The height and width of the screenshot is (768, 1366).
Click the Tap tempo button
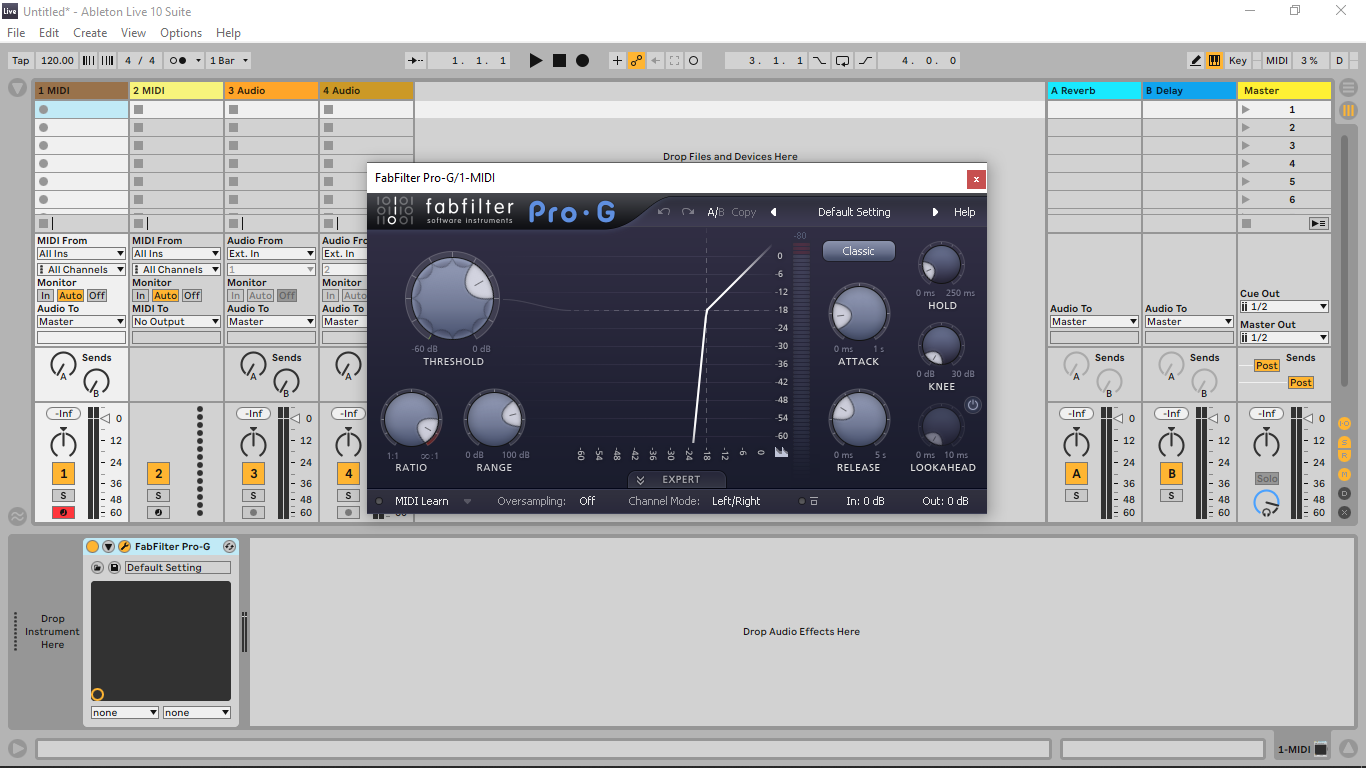[20, 61]
